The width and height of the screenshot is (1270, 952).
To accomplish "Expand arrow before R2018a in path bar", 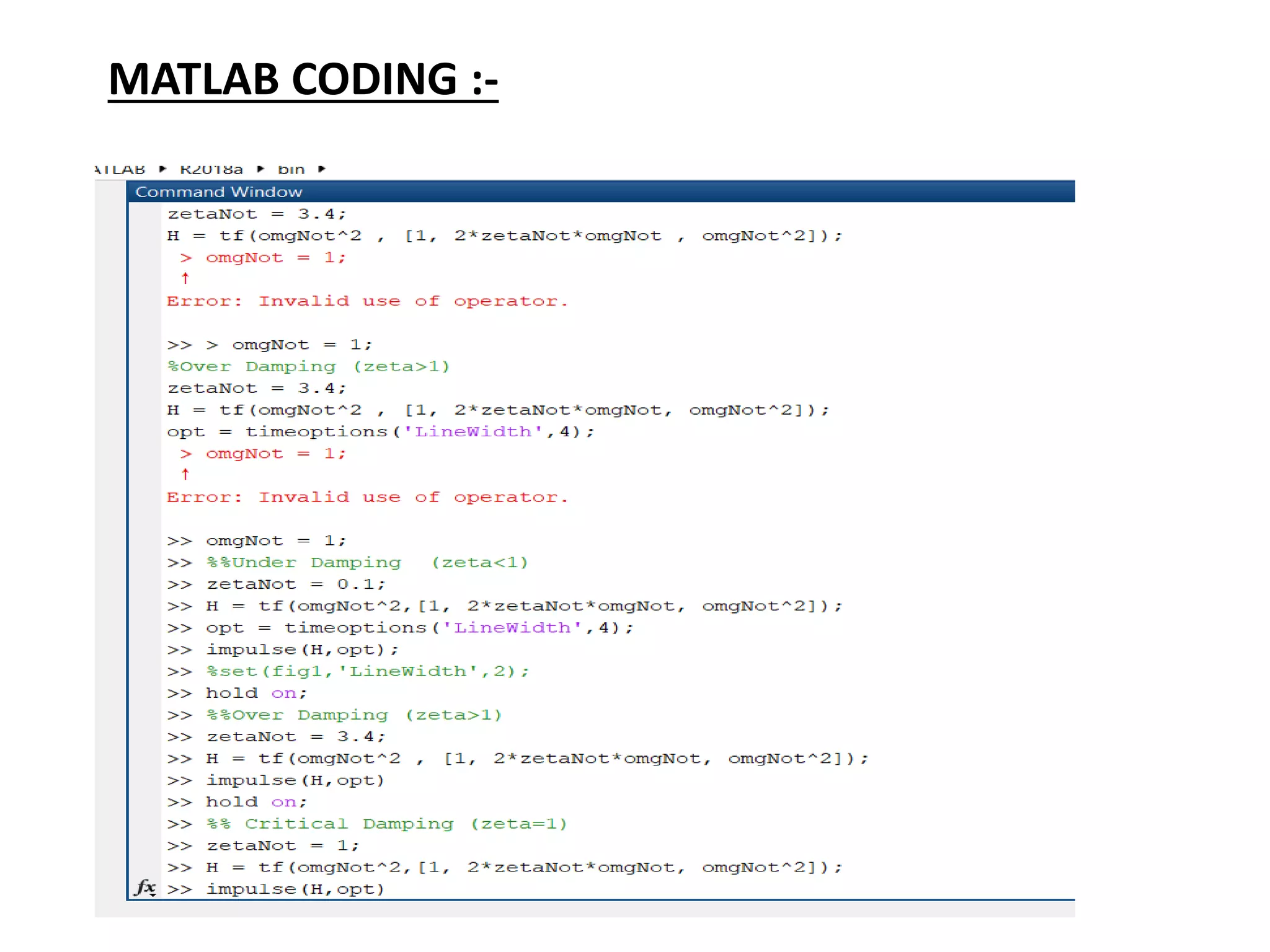I will tap(163, 169).
